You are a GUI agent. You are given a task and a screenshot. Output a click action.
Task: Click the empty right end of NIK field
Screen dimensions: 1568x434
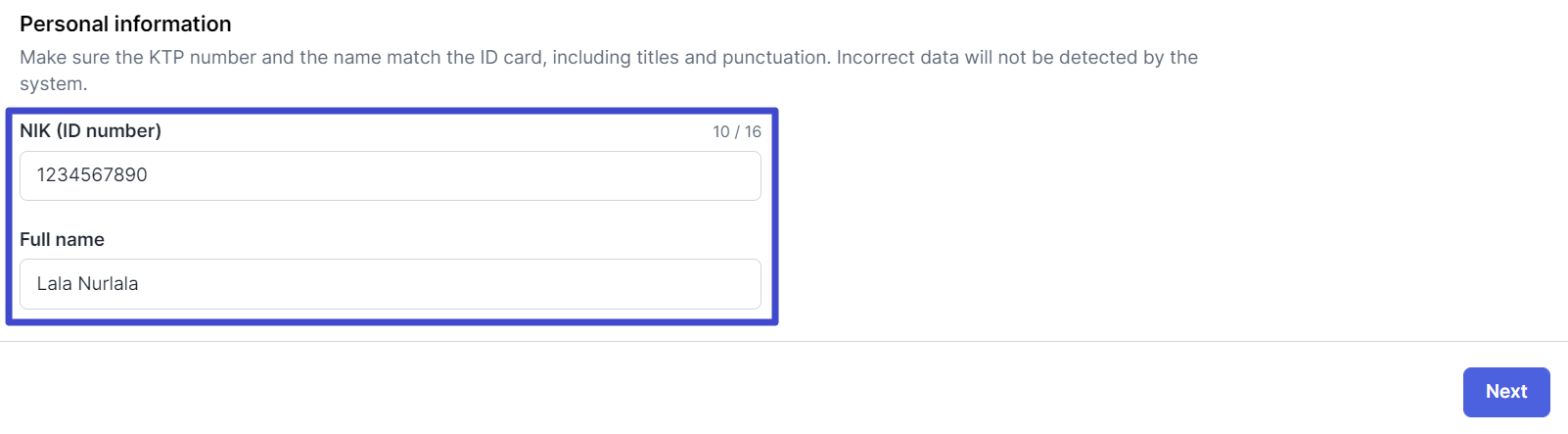click(685, 176)
